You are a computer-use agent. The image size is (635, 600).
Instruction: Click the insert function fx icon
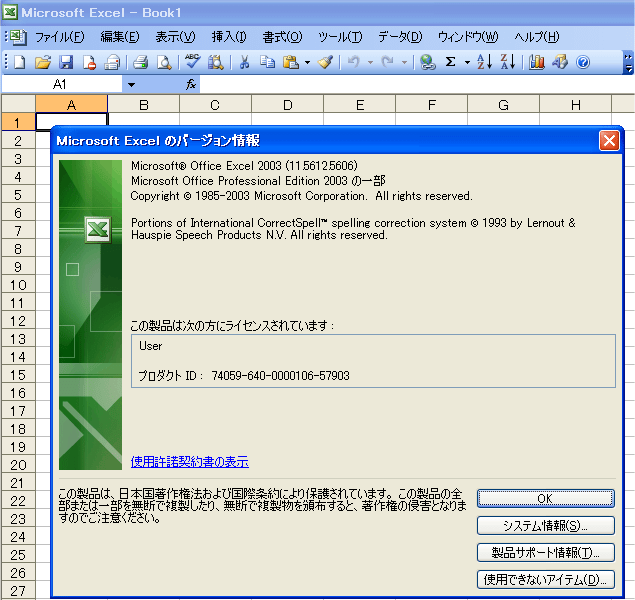coord(191,84)
